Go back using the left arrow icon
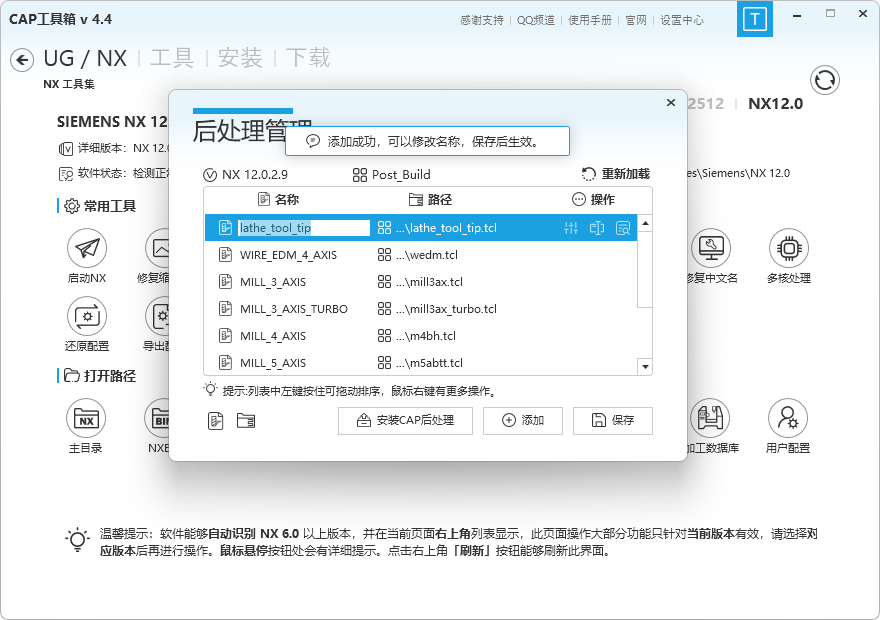The image size is (880, 620). click(22, 60)
